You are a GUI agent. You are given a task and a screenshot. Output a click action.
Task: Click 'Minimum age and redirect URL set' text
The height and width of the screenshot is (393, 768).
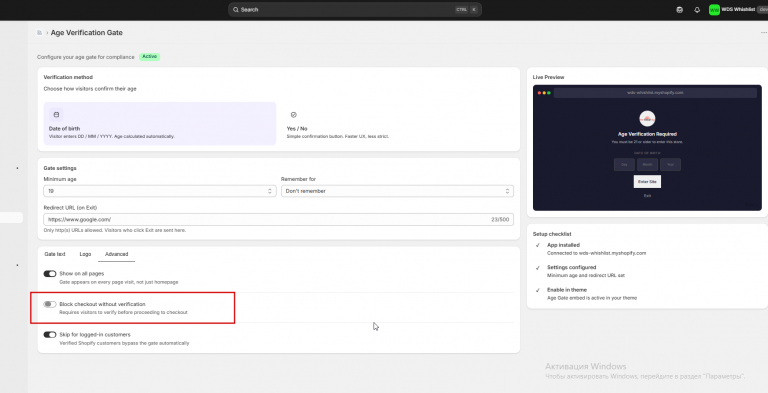[x=585, y=275]
